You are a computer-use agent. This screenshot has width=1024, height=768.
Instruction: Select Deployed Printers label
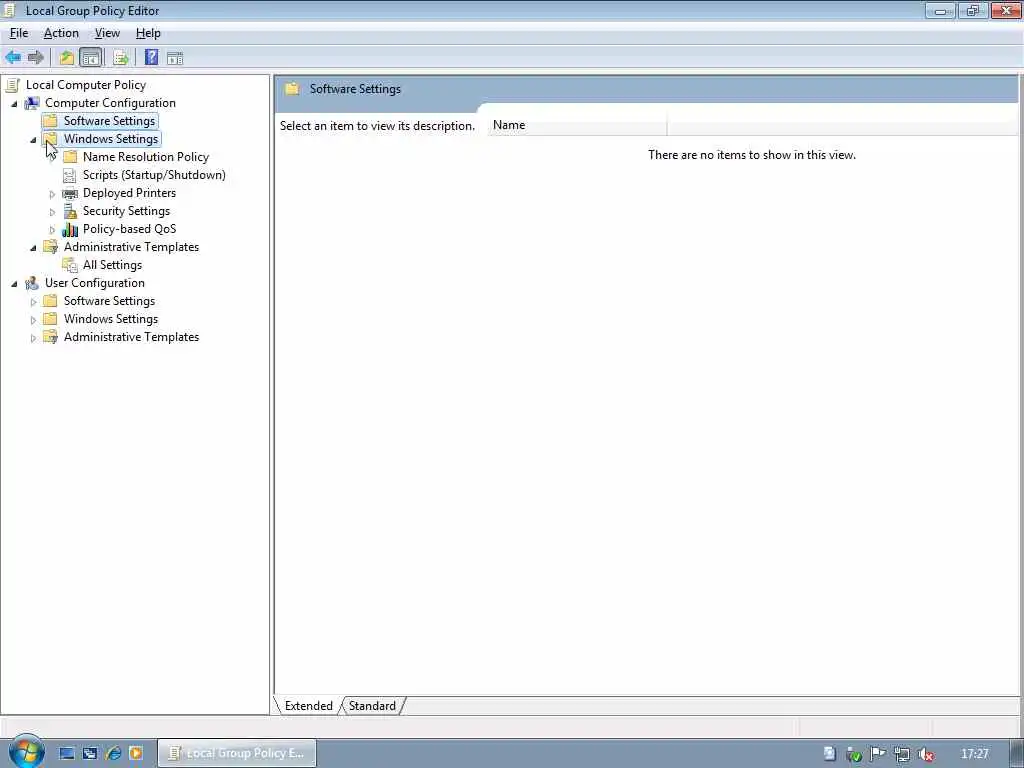point(129,193)
